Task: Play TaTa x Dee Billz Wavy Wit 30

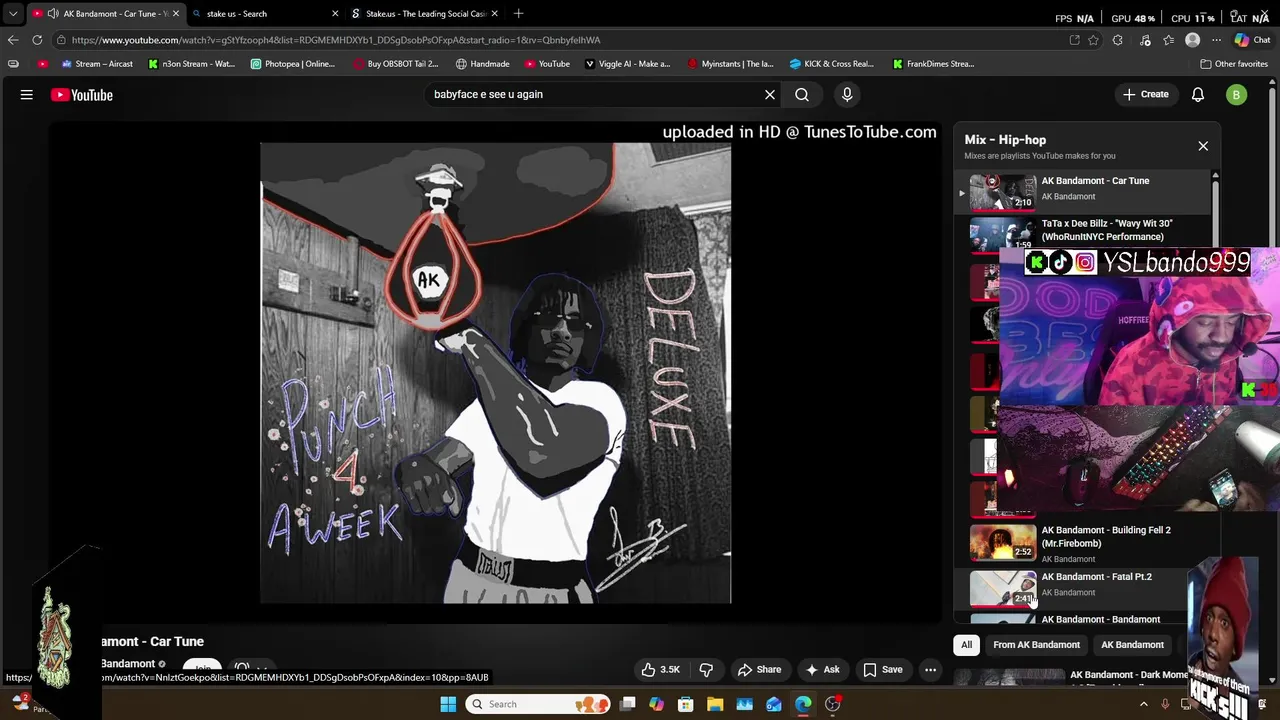Action: point(1083,233)
